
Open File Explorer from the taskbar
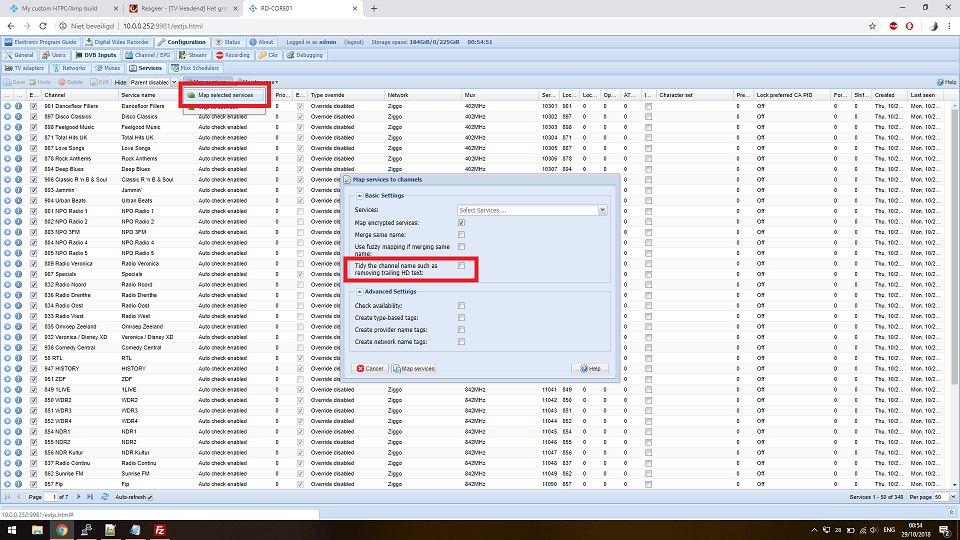click(37, 530)
